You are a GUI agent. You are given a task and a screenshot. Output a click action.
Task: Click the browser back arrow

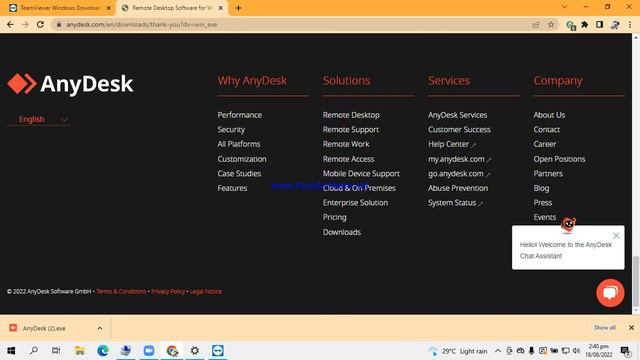[10, 24]
